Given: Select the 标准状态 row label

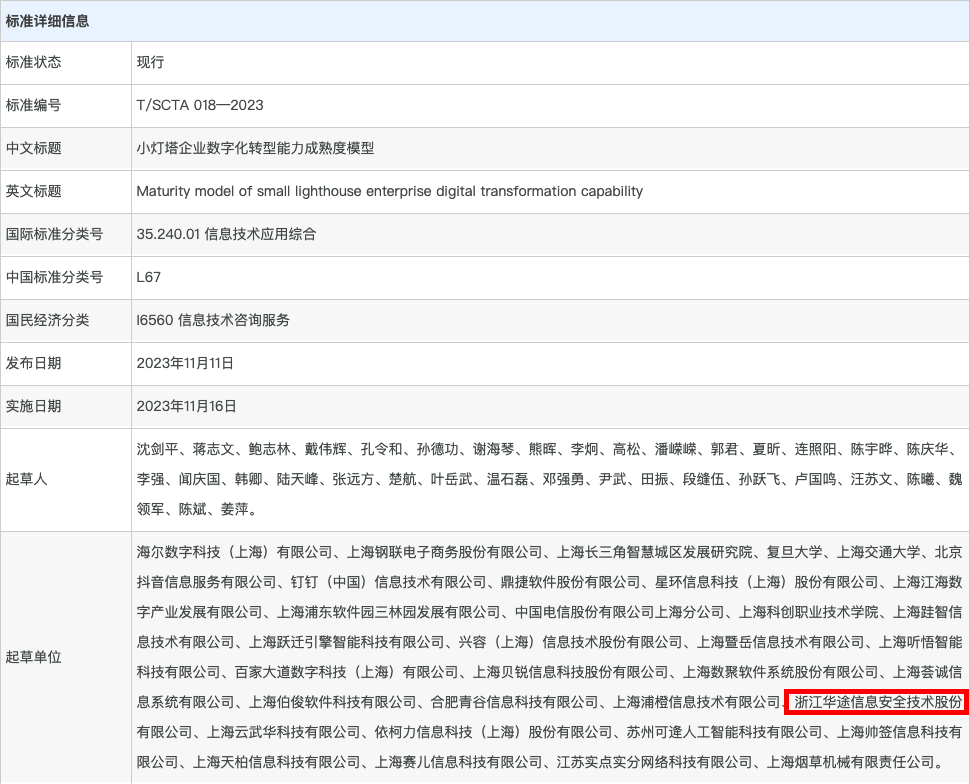Looking at the screenshot, I should click(x=34, y=62).
